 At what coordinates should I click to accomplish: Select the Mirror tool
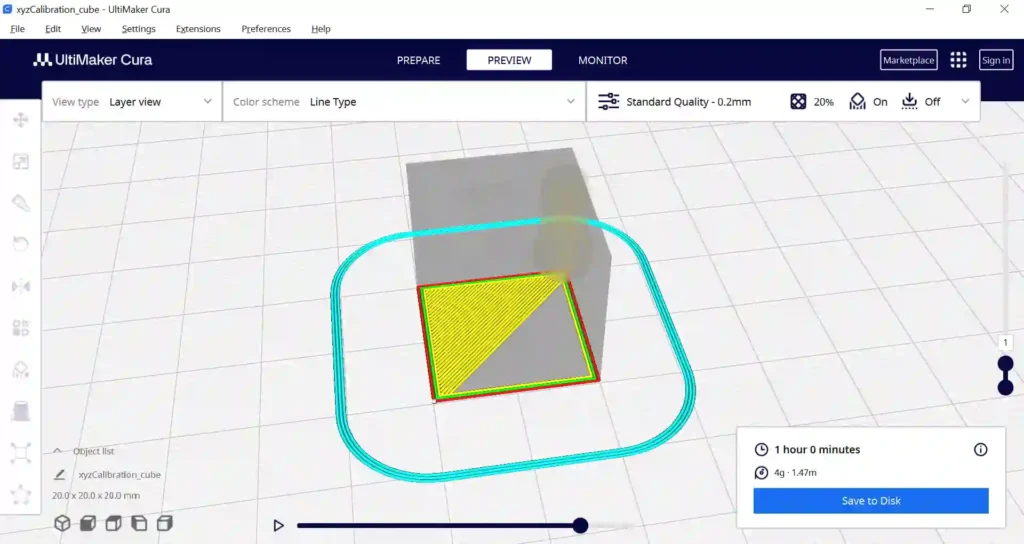coord(21,286)
